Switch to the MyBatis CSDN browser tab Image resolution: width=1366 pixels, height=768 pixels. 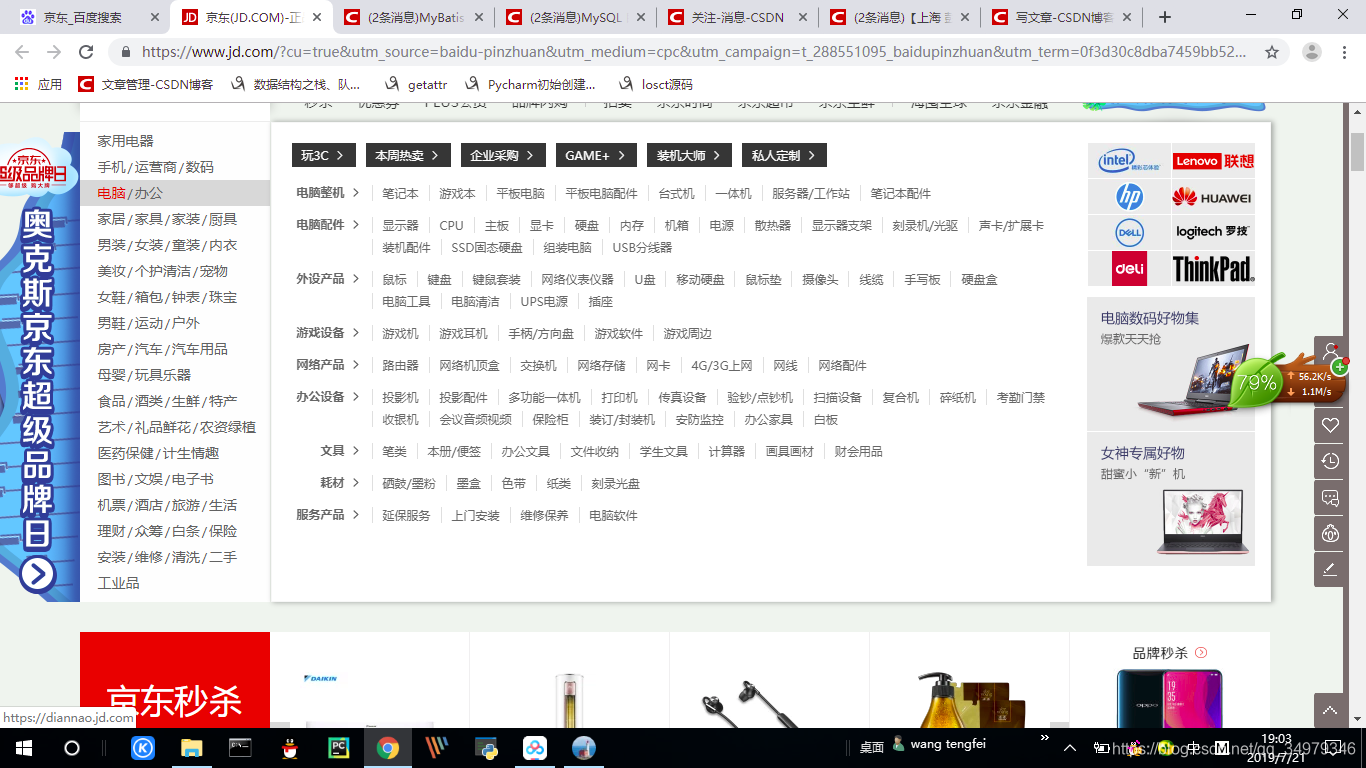tap(413, 17)
